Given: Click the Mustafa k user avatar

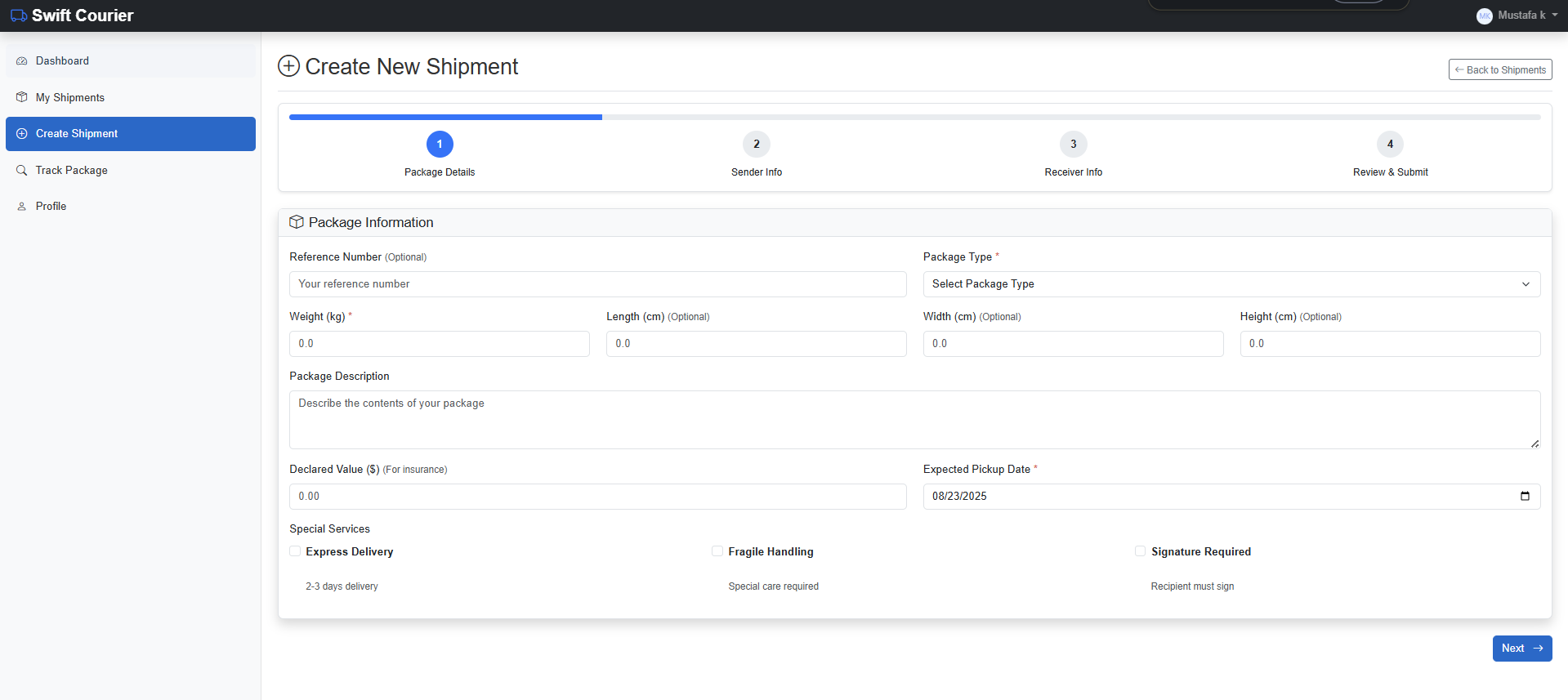Looking at the screenshot, I should point(1484,16).
